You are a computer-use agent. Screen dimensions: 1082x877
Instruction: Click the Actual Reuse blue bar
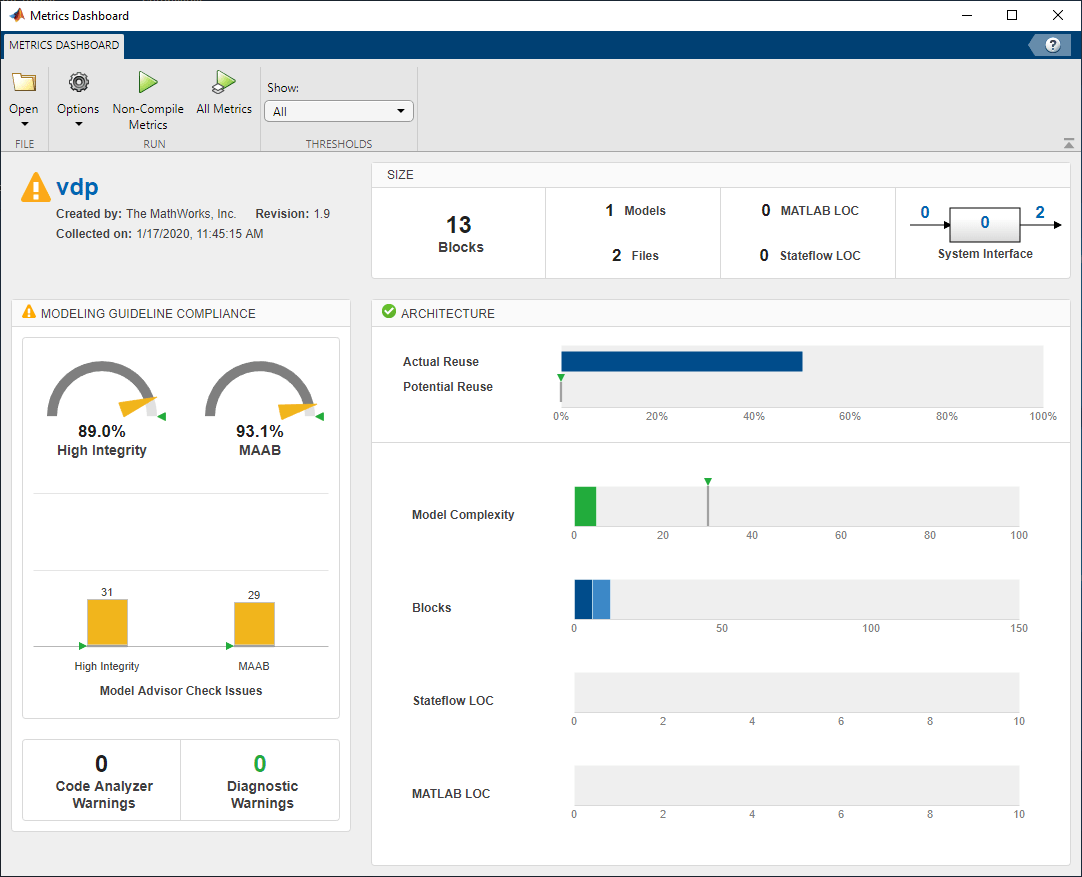coord(681,361)
